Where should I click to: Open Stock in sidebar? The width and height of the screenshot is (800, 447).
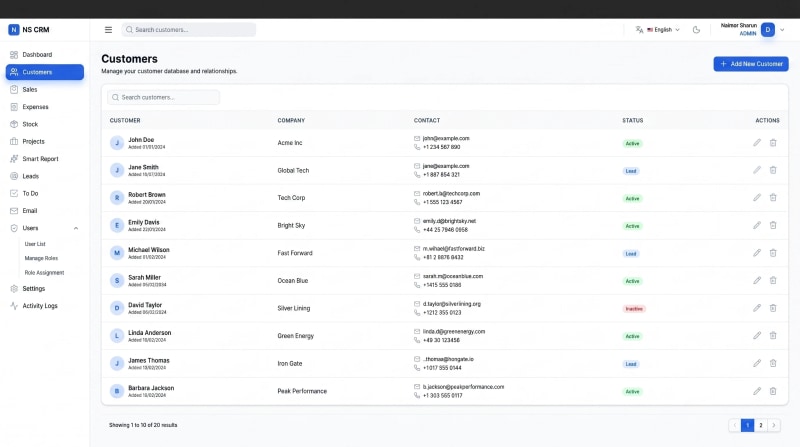click(x=45, y=124)
